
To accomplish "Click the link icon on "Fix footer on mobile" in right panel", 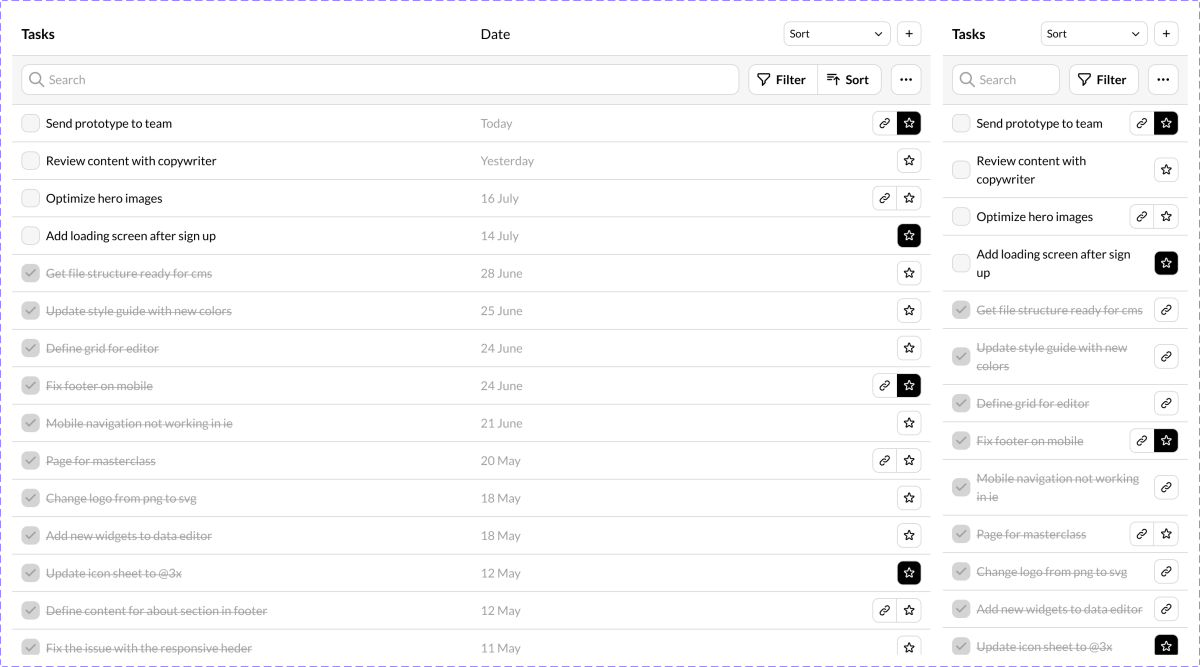I will tap(1141, 440).
